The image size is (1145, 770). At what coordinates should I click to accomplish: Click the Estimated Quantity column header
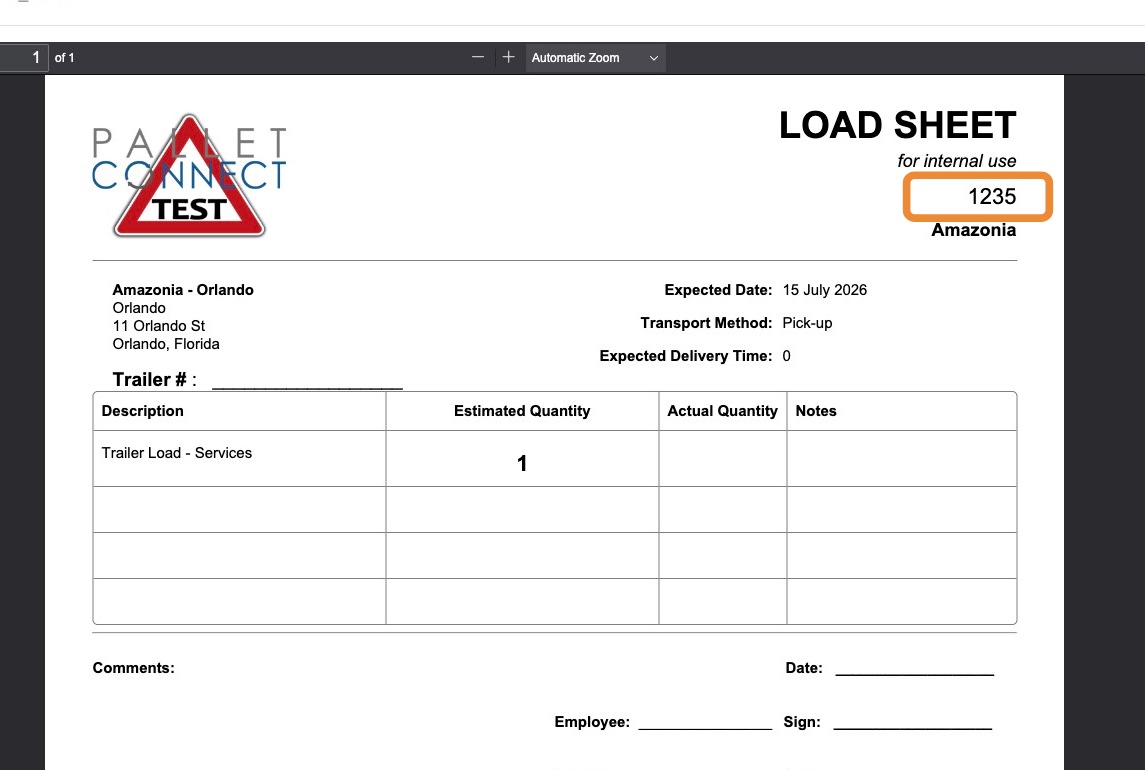coord(522,411)
